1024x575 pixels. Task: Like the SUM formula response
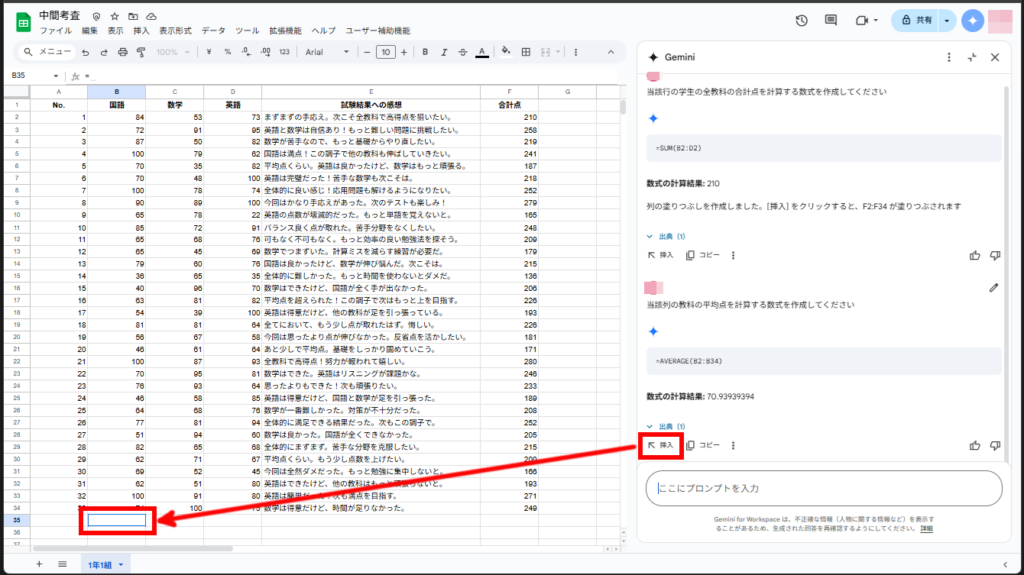[x=974, y=255]
